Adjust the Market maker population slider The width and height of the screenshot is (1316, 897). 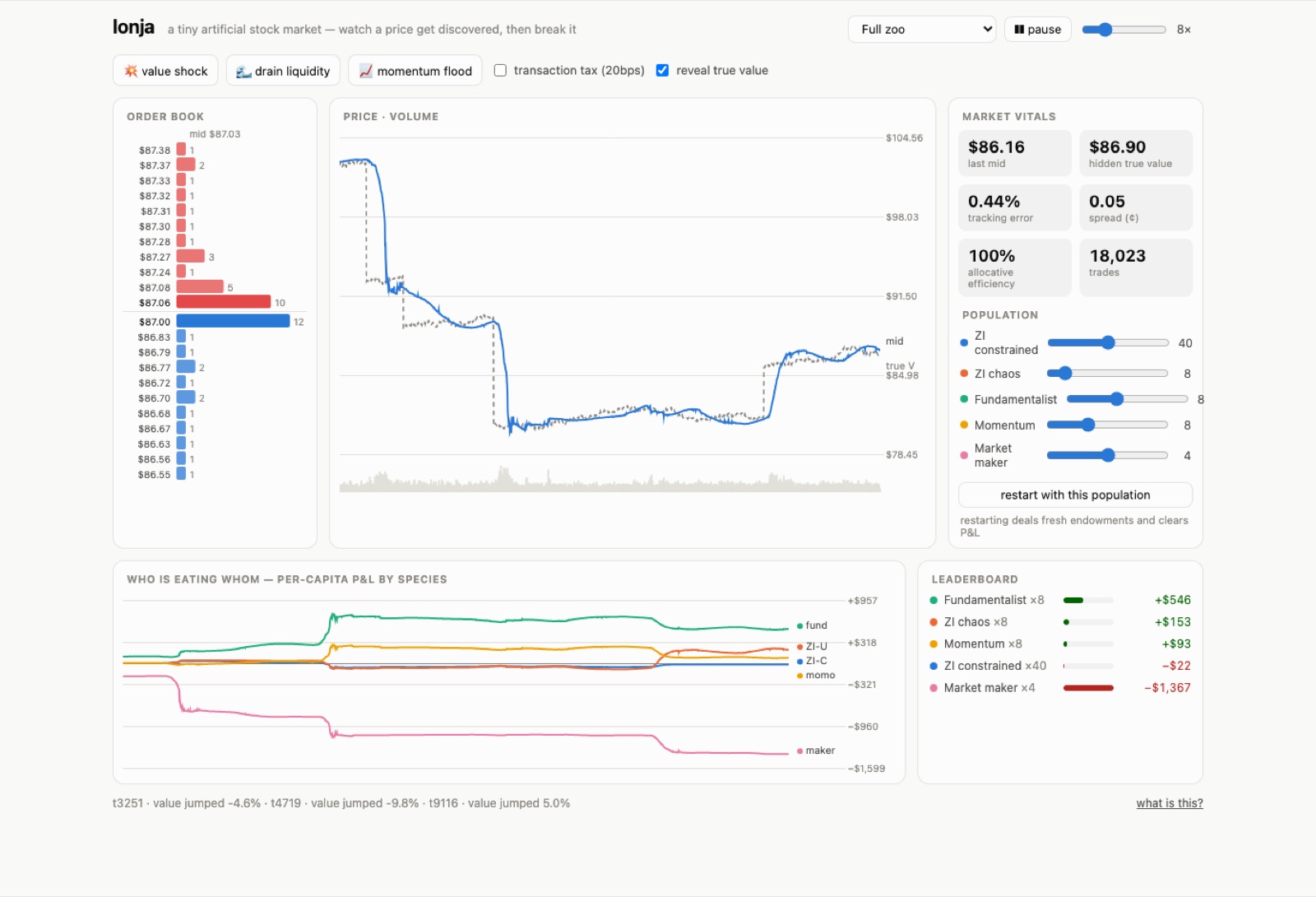[1108, 455]
